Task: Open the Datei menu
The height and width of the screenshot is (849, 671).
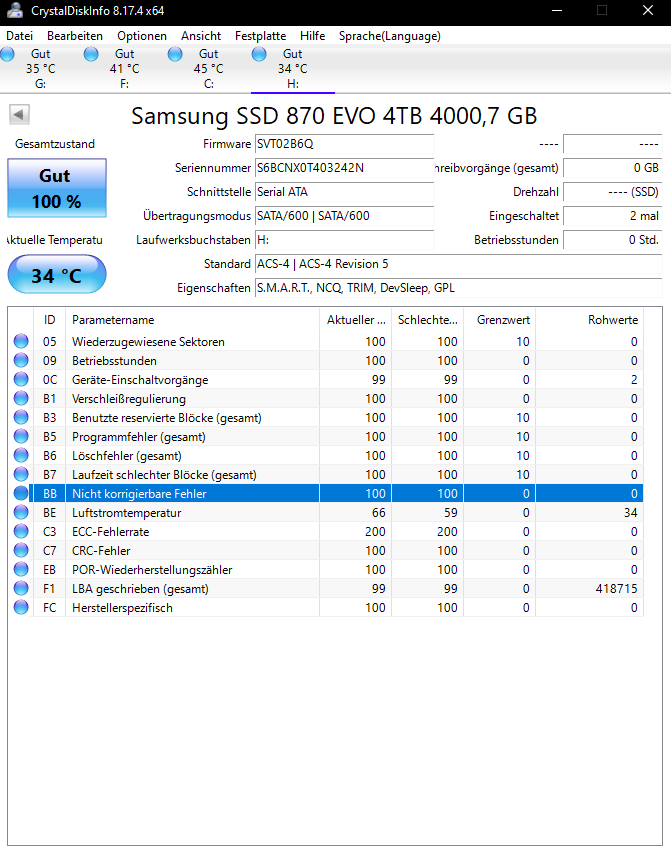Action: [x=19, y=35]
